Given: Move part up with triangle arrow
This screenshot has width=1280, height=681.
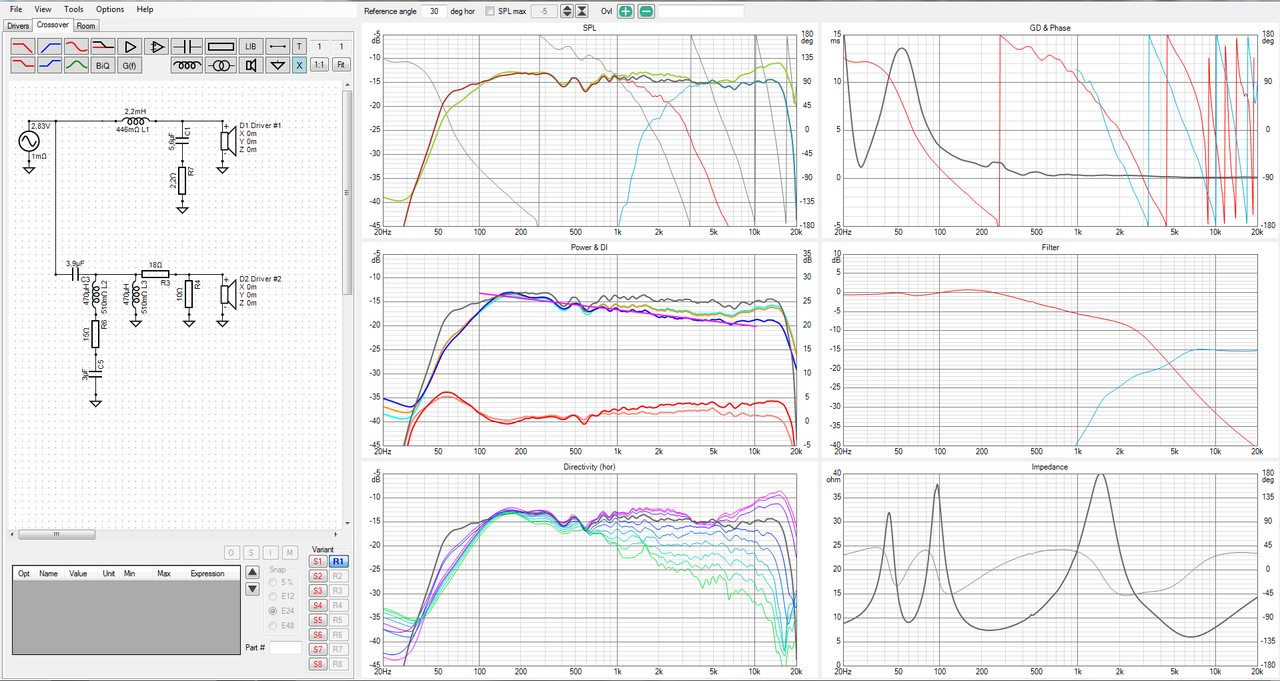Looking at the screenshot, I should (252, 572).
